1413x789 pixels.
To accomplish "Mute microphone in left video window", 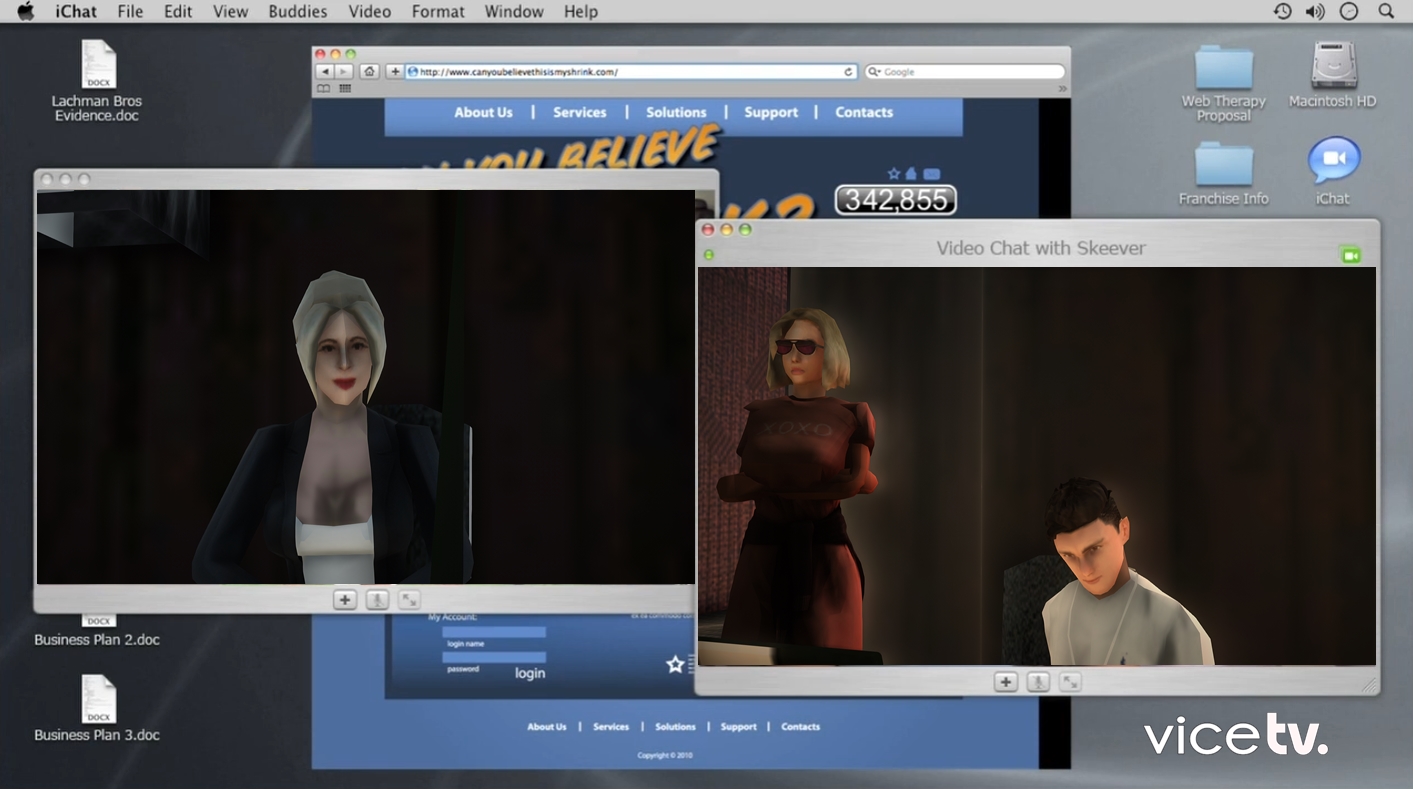I will [x=377, y=600].
